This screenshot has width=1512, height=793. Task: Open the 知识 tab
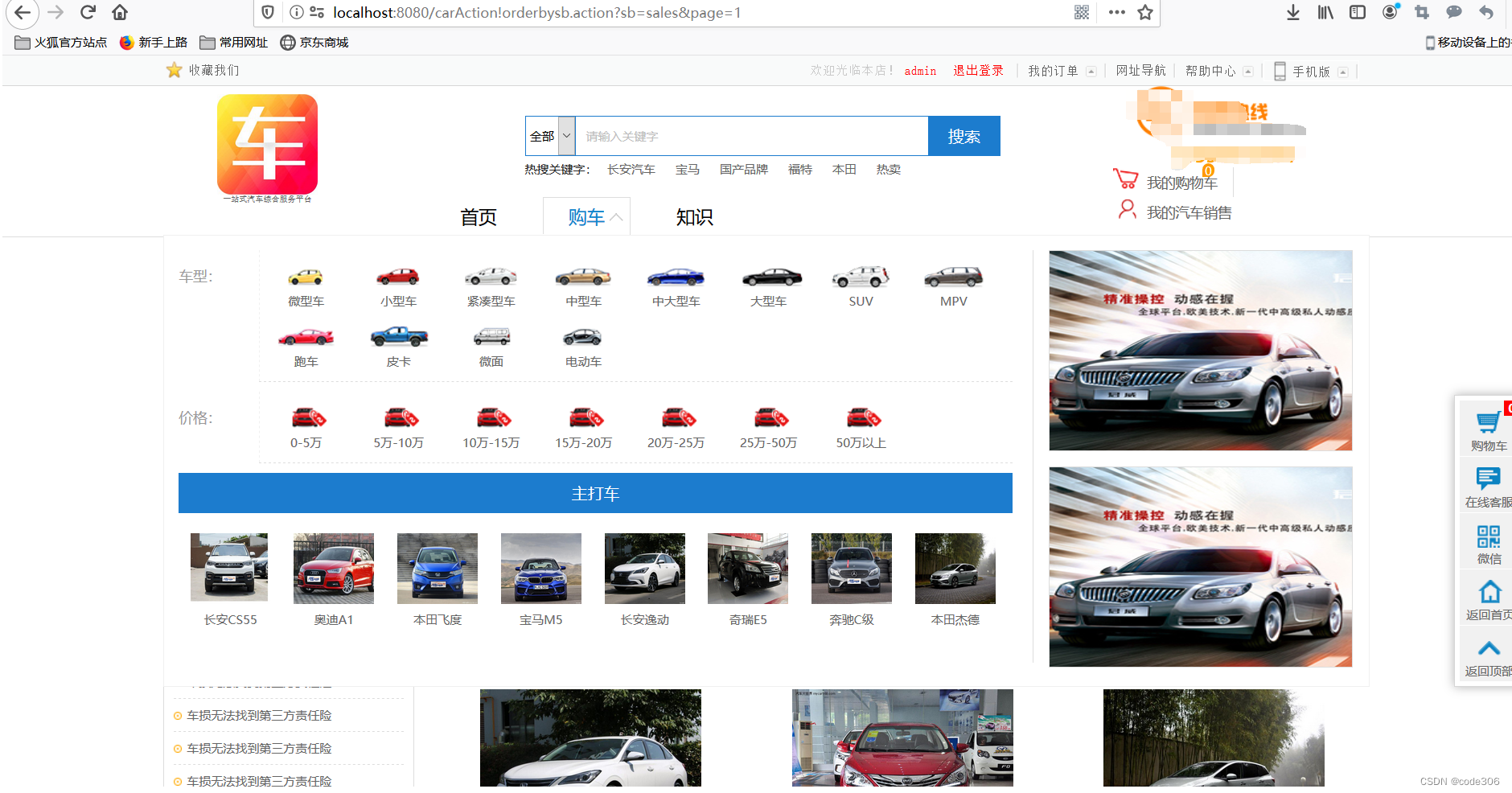(695, 217)
